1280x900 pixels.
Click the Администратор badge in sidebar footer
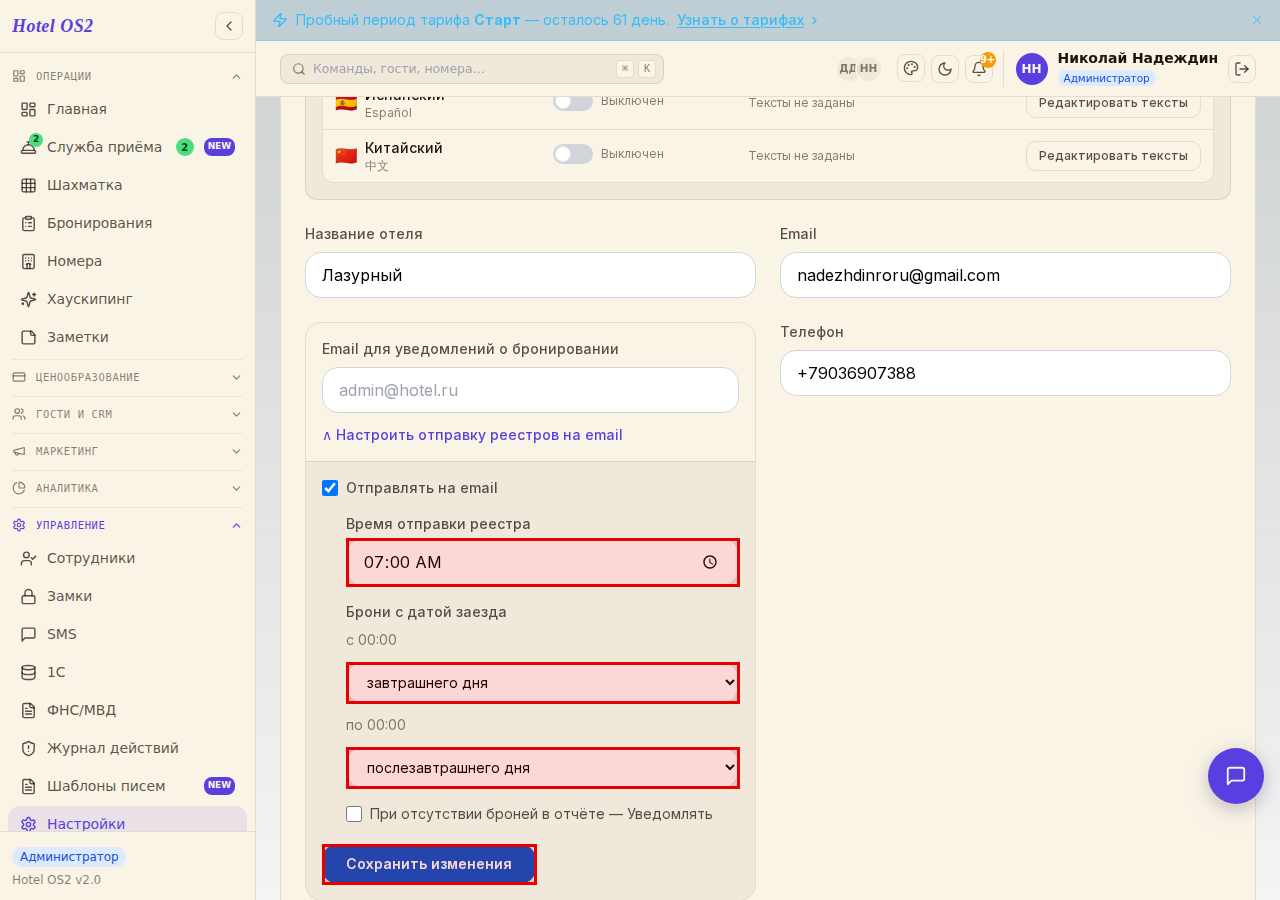tap(69, 857)
